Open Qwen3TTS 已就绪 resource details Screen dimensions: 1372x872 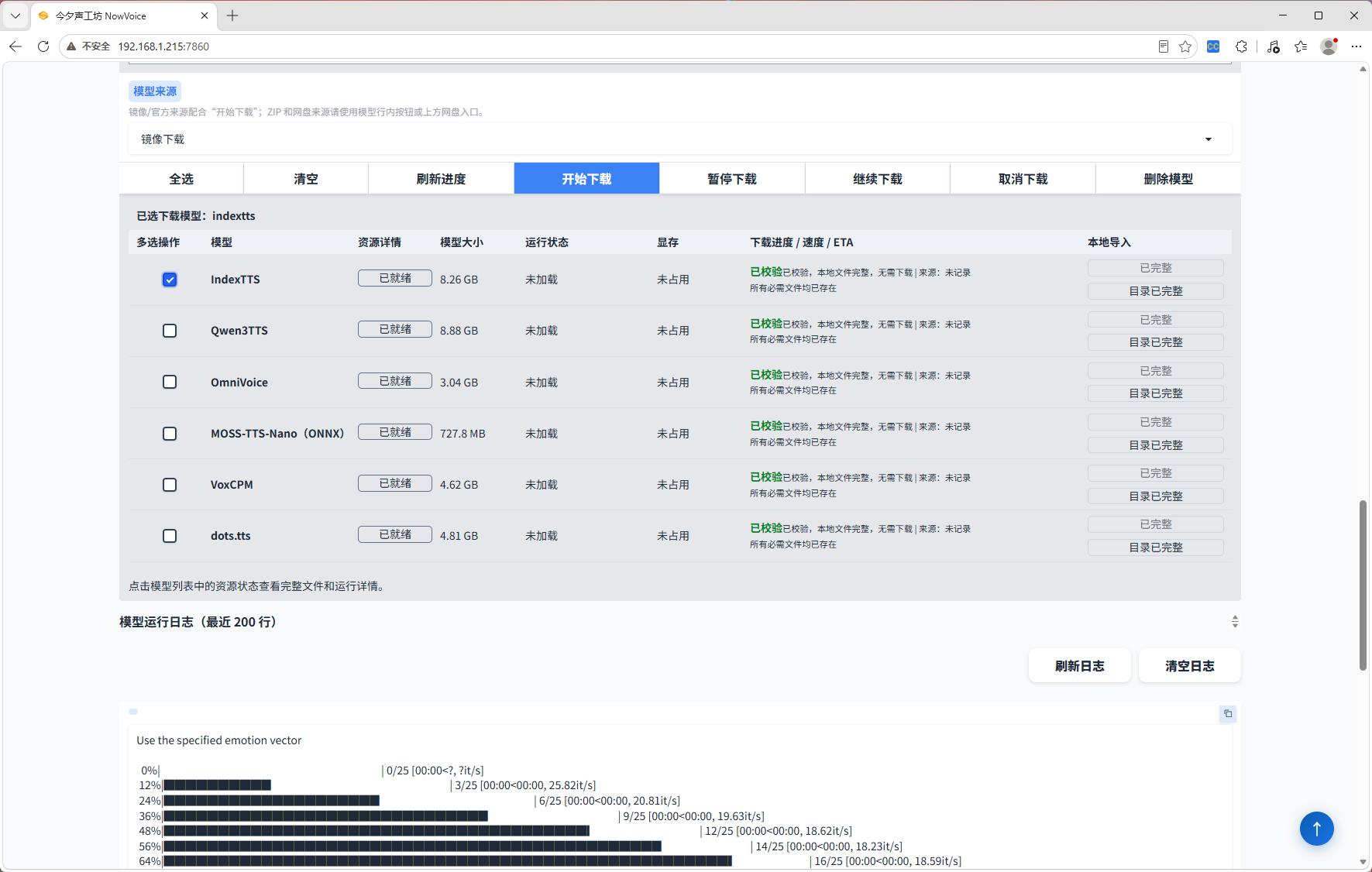[395, 329]
